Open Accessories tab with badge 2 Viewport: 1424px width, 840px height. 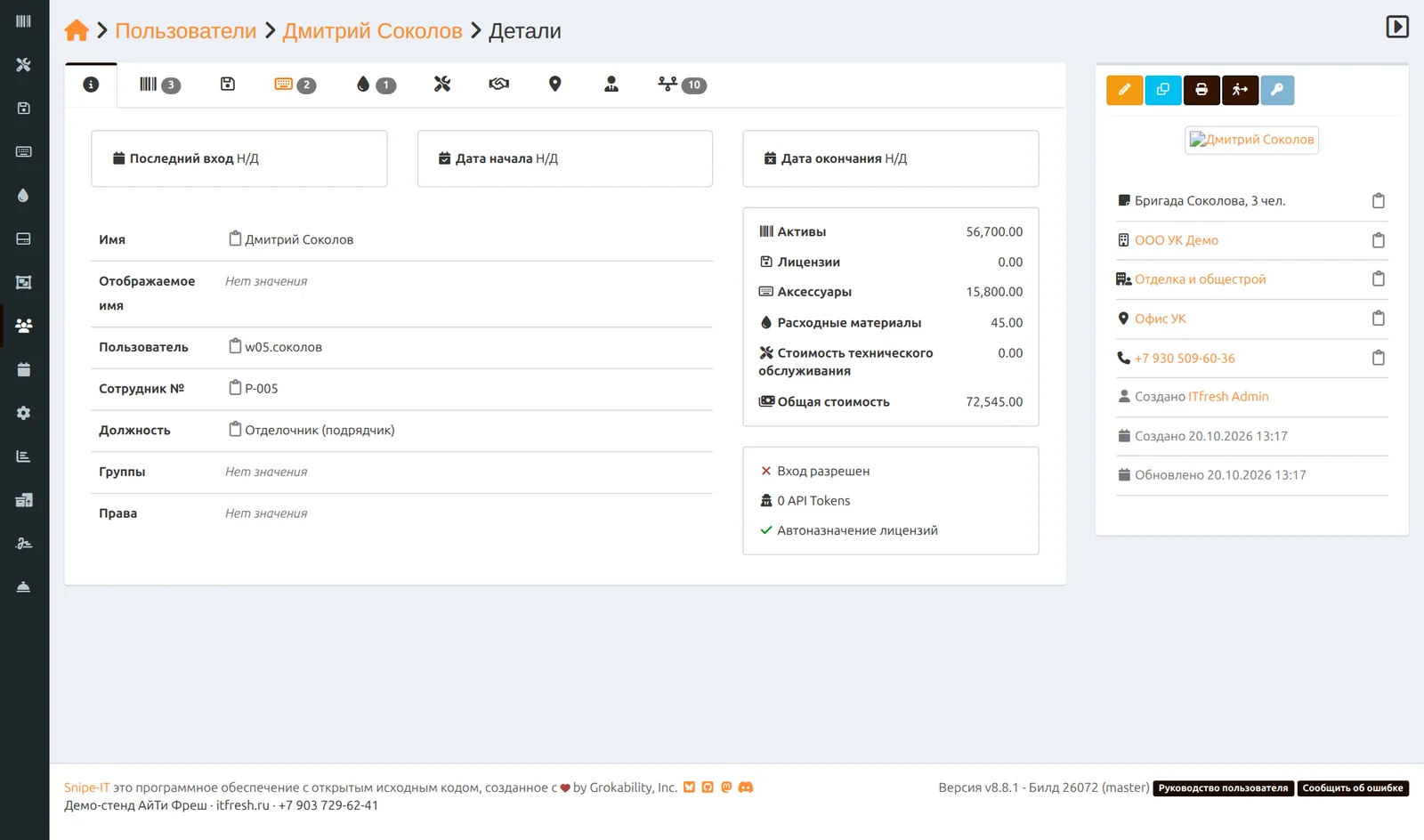click(x=295, y=85)
